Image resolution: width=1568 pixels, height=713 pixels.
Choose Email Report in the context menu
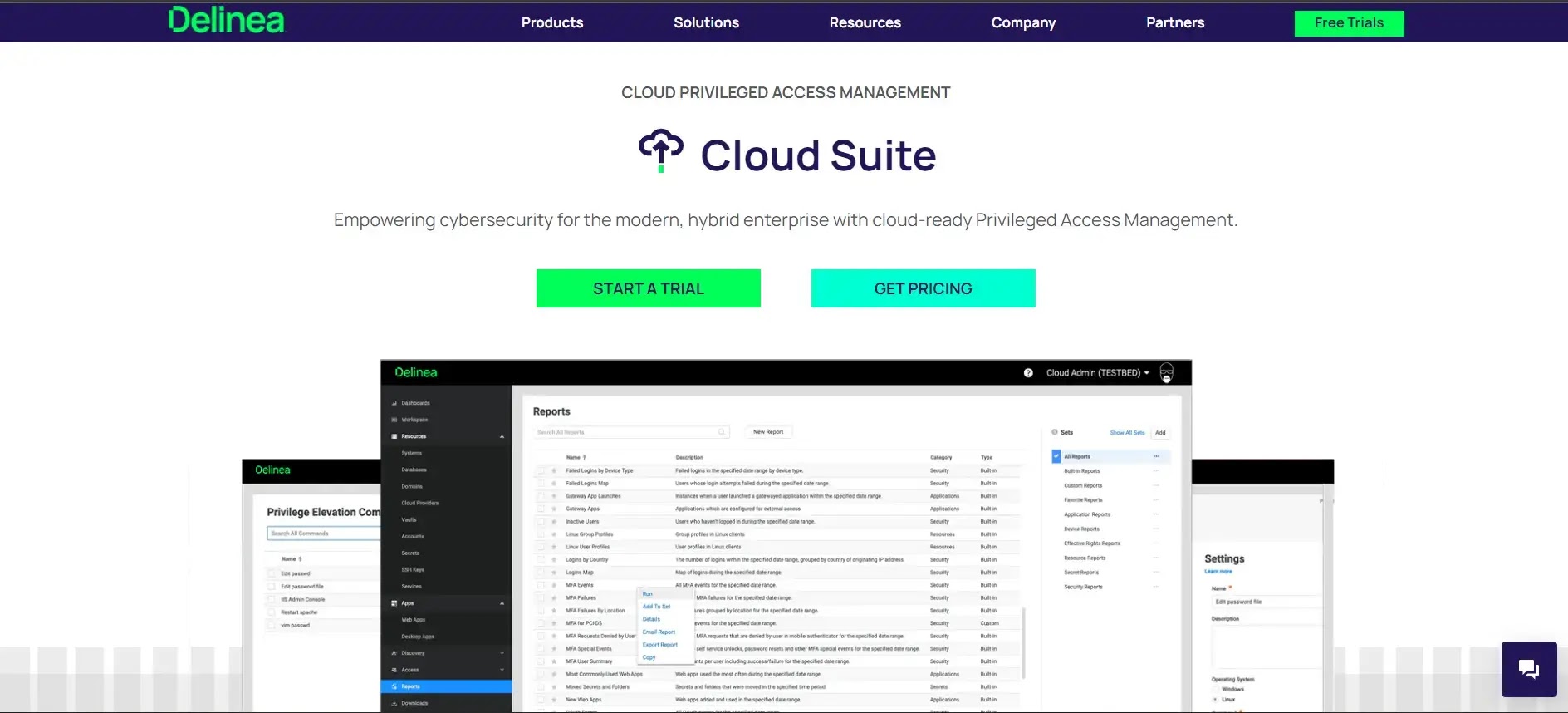click(659, 632)
